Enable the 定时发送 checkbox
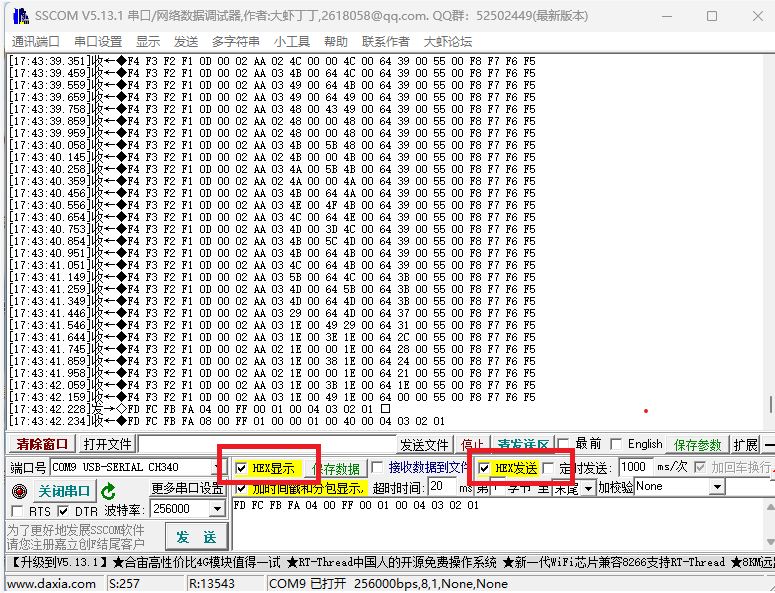Image resolution: width=775 pixels, height=593 pixels. pos(548,468)
